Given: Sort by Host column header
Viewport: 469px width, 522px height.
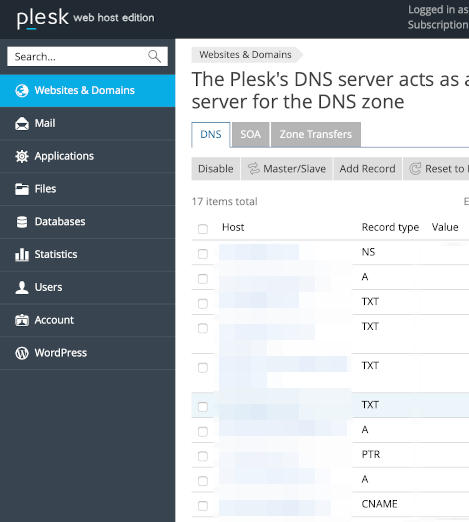Looking at the screenshot, I should pyautogui.click(x=233, y=227).
